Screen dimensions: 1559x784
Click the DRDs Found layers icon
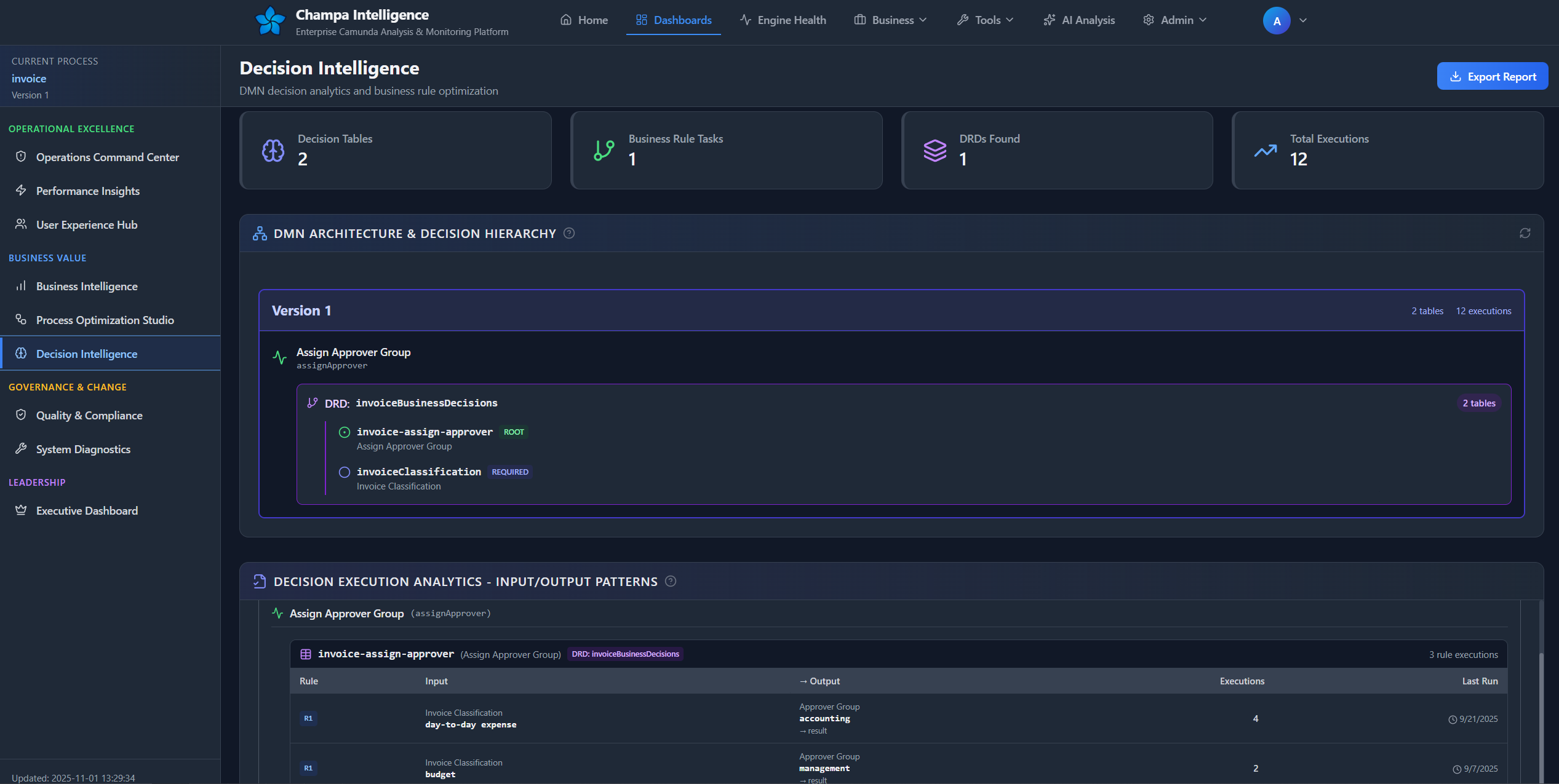tap(935, 150)
